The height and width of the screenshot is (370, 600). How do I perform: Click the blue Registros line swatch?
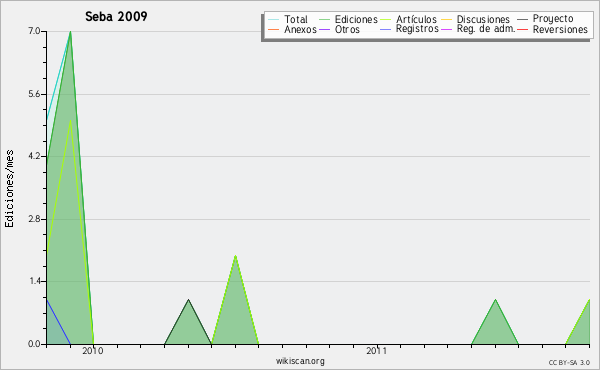386,29
